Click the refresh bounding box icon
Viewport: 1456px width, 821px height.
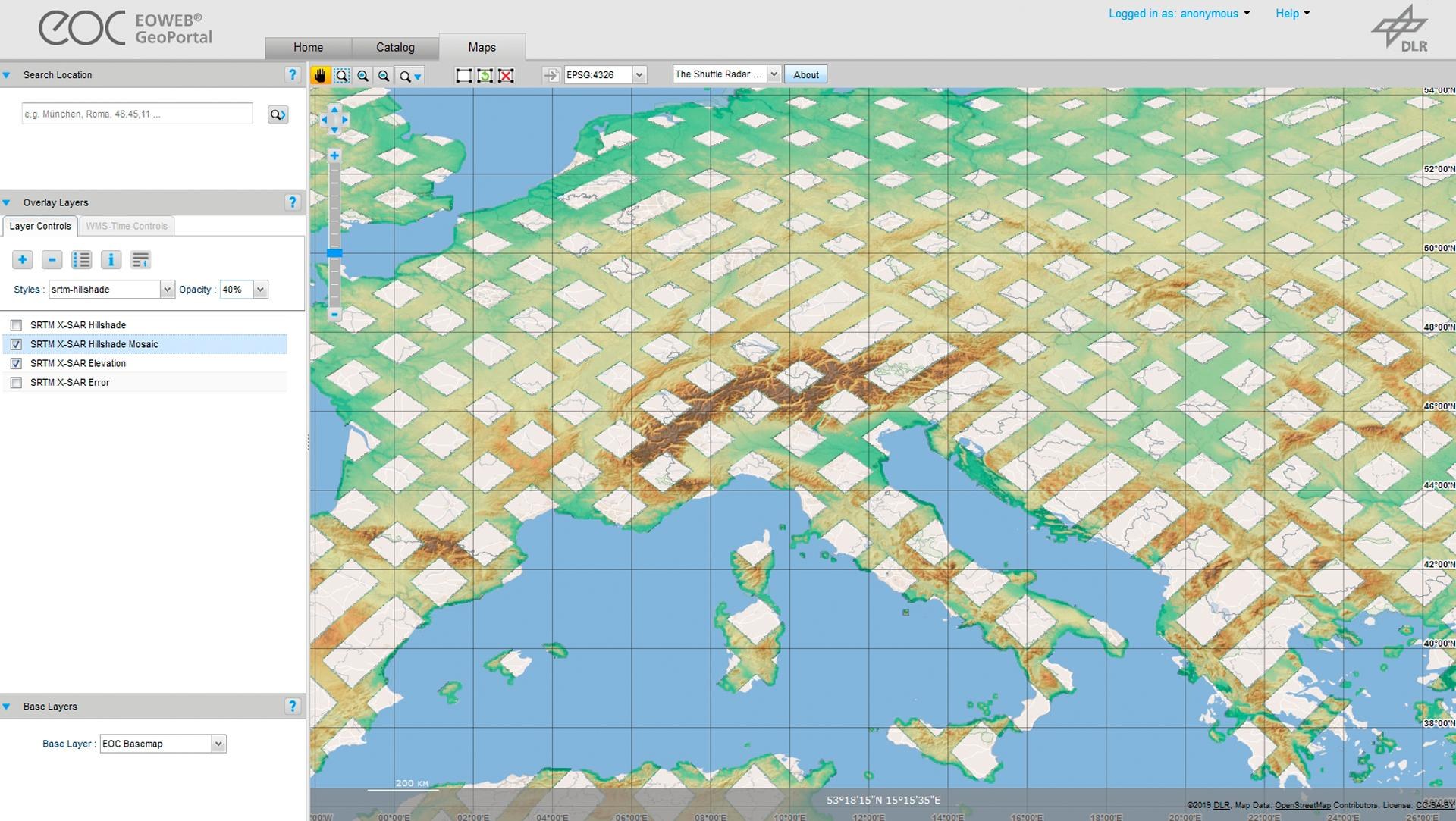point(485,75)
